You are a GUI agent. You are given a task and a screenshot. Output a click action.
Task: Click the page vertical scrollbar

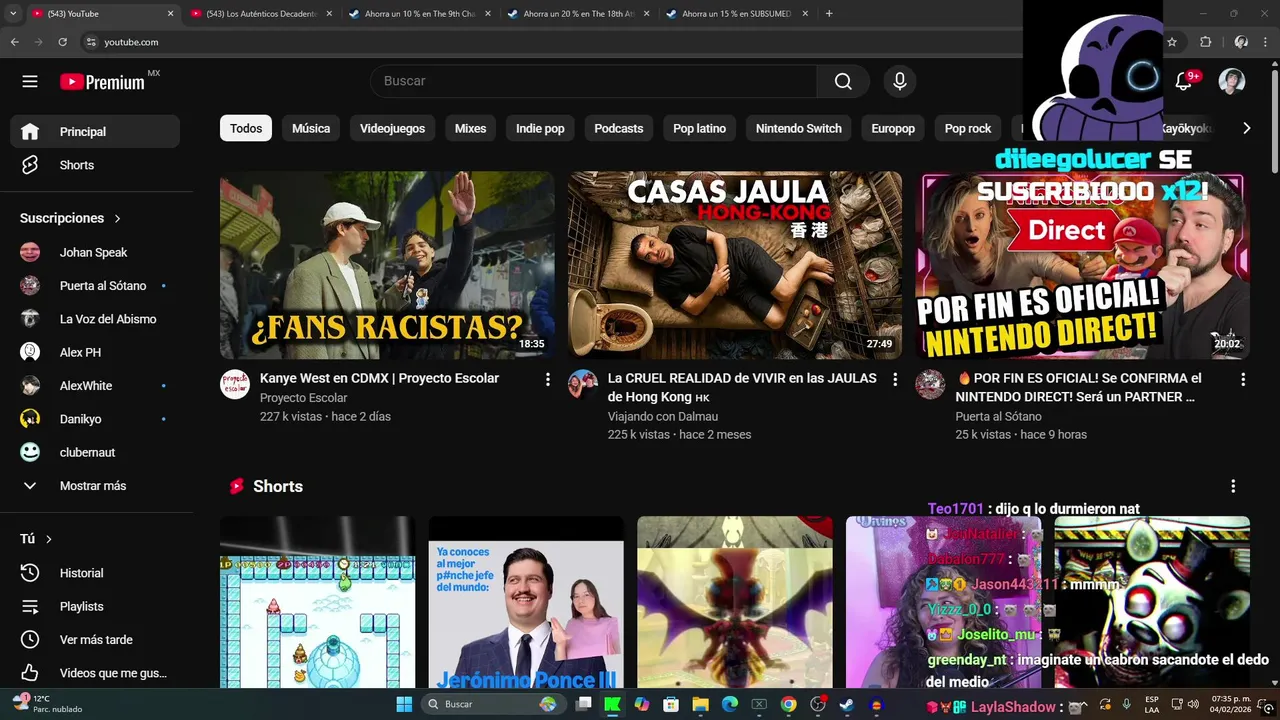[x=1274, y=120]
